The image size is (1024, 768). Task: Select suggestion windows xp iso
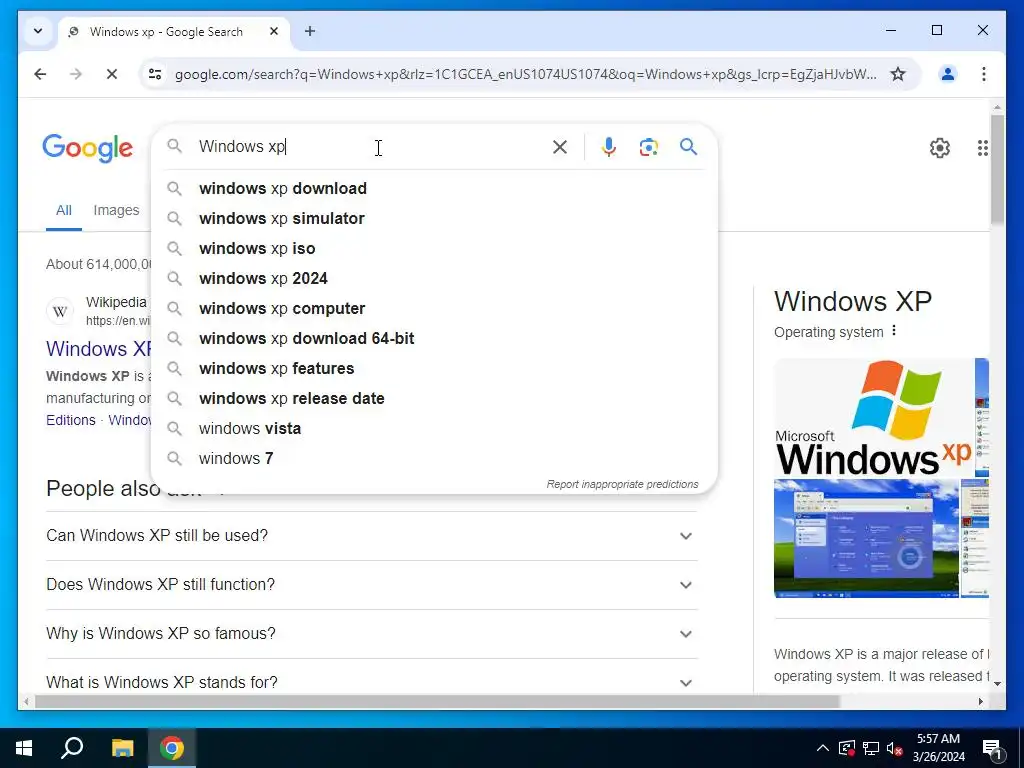click(434, 248)
